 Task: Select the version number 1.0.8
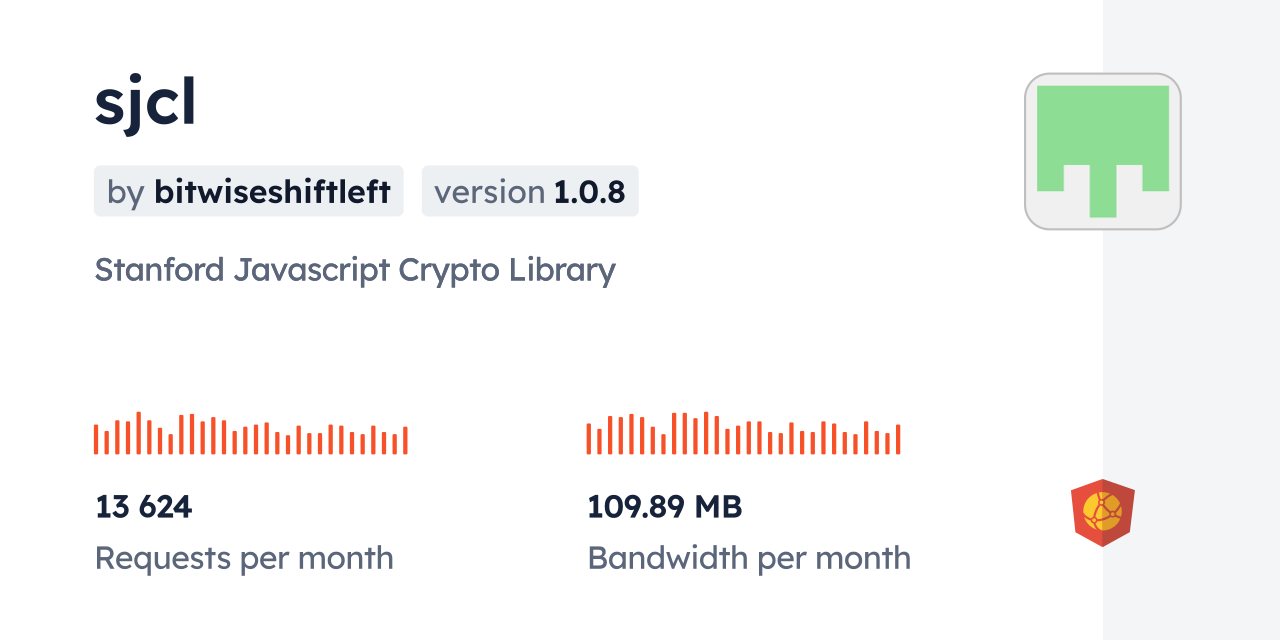pos(590,192)
